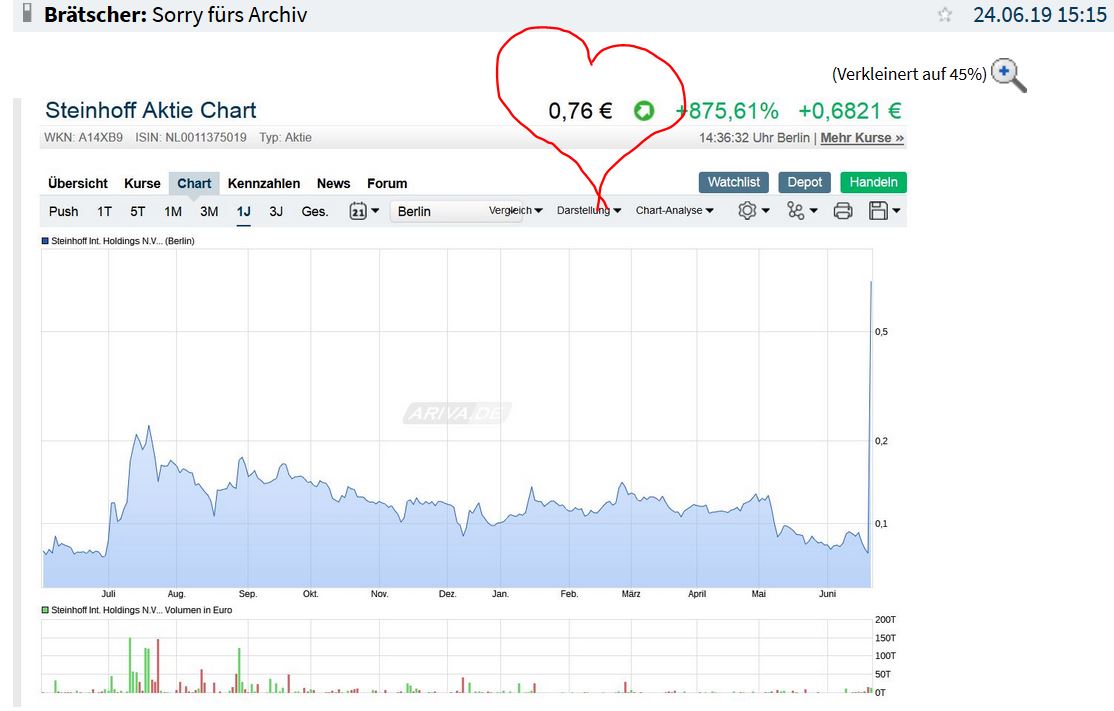Open the Chart-Analyse dropdown
The image size is (1114, 711).
click(674, 210)
